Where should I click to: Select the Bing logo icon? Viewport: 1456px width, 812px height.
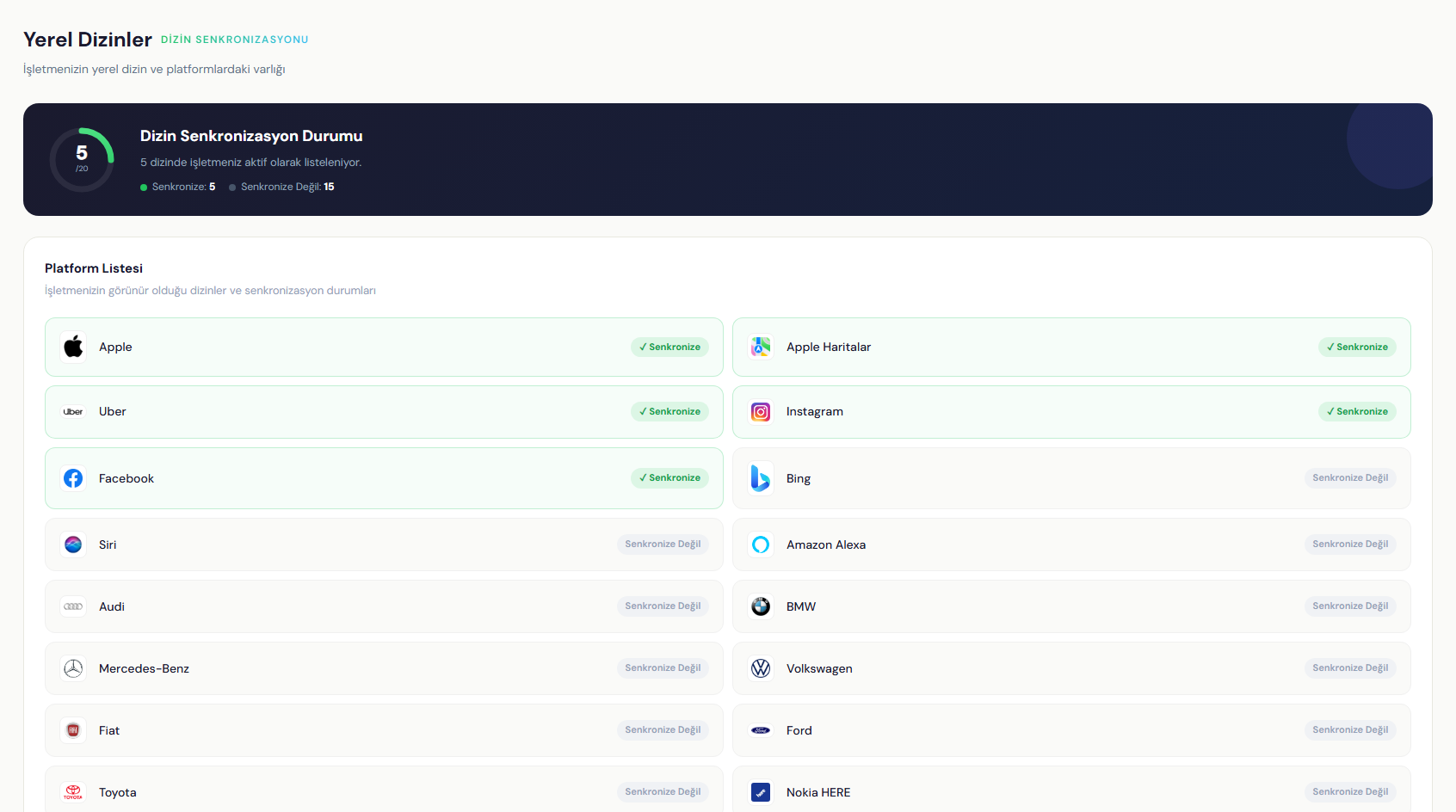coord(761,478)
